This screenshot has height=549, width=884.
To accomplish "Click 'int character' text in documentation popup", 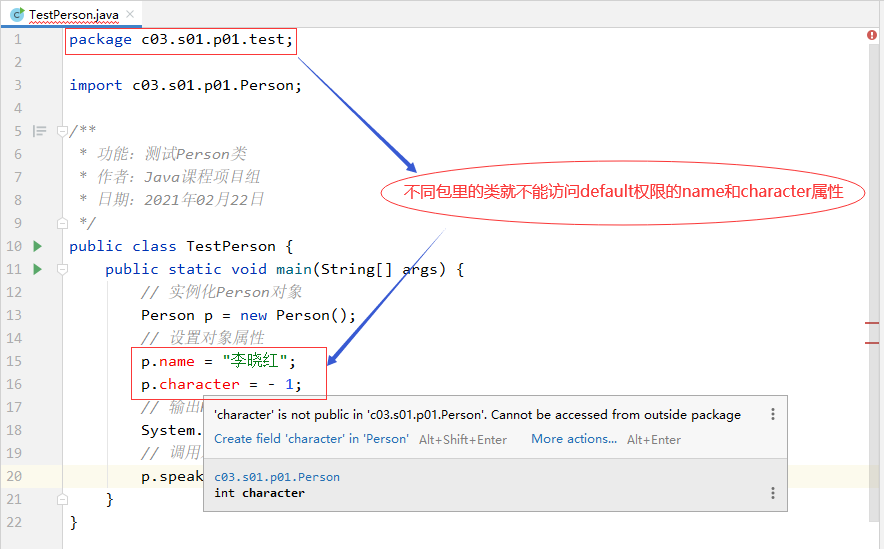I will (x=259, y=493).
